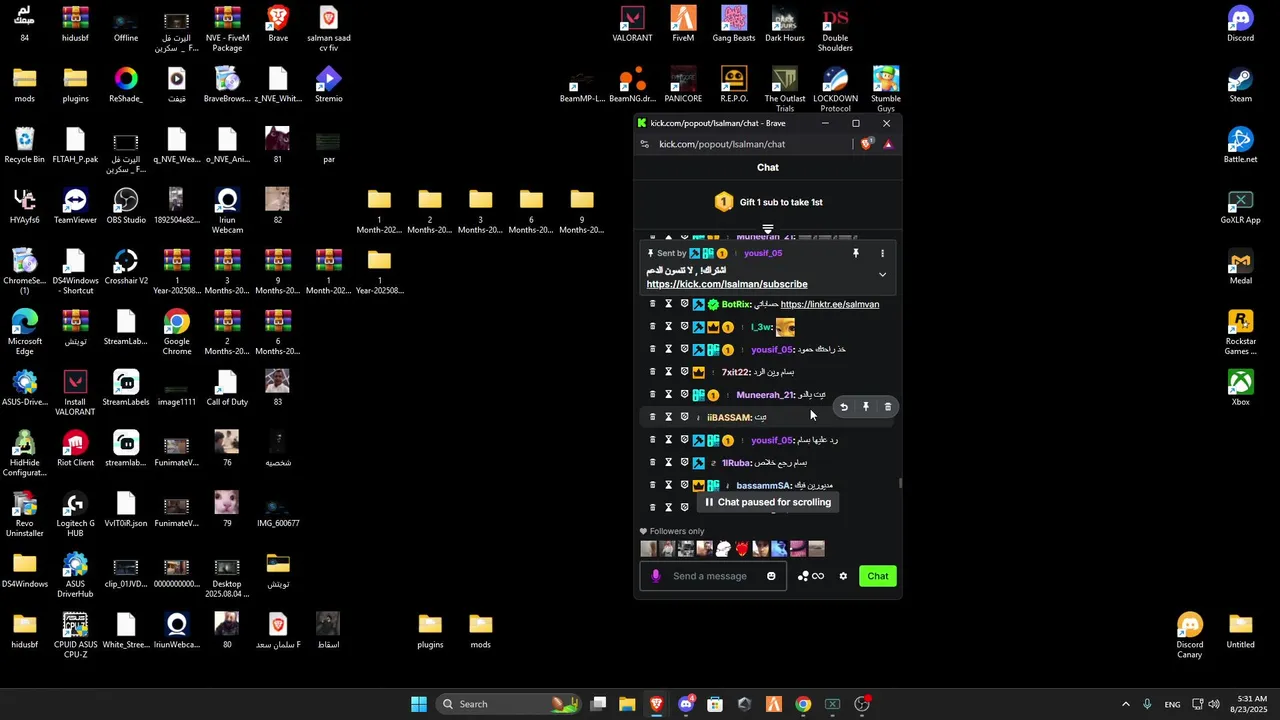The width and height of the screenshot is (1280, 720).
Task: Select the Xbox desktop icon
Action: coord(1240,388)
